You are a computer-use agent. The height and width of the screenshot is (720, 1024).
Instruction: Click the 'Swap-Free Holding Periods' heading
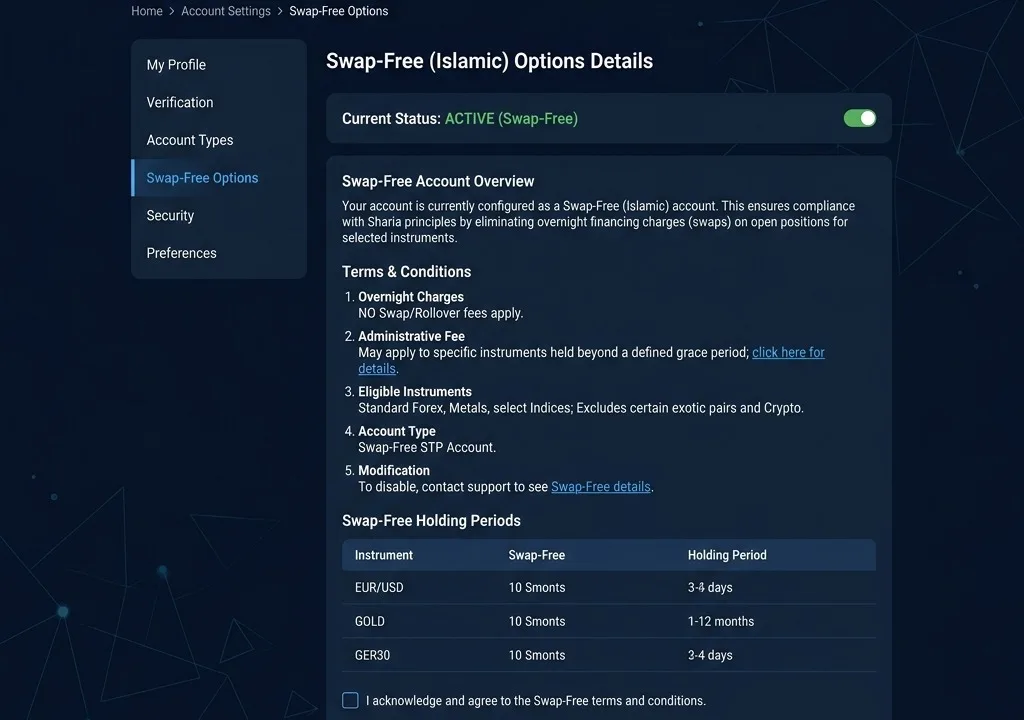pos(431,521)
